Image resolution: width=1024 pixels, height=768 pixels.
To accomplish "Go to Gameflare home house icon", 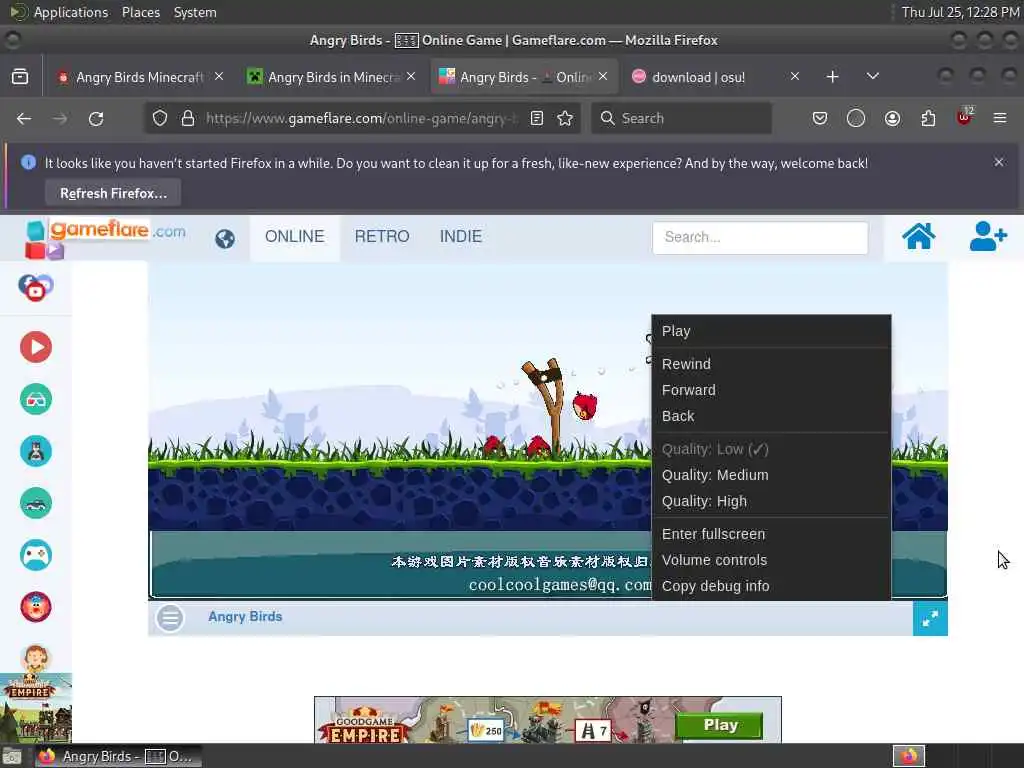I will point(918,236).
